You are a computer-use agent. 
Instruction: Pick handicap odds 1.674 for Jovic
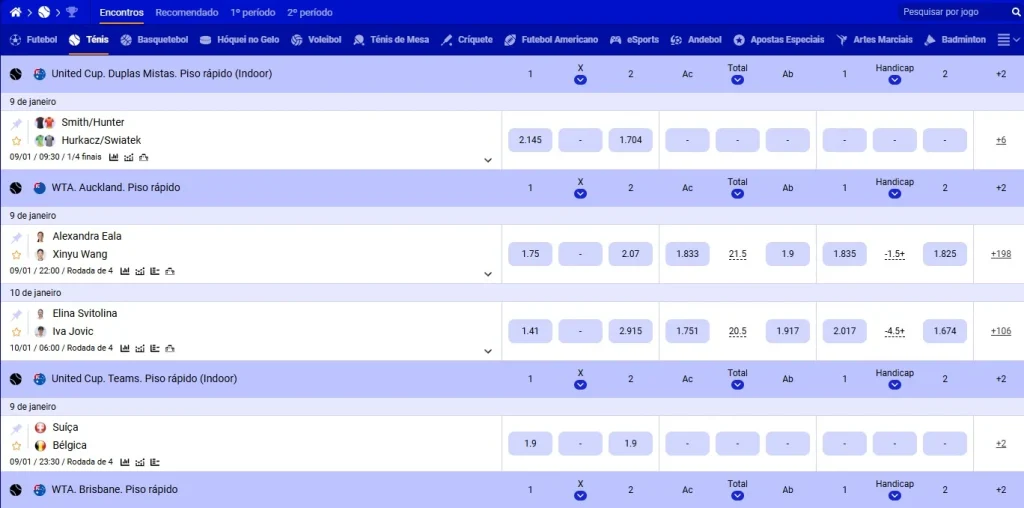click(945, 331)
